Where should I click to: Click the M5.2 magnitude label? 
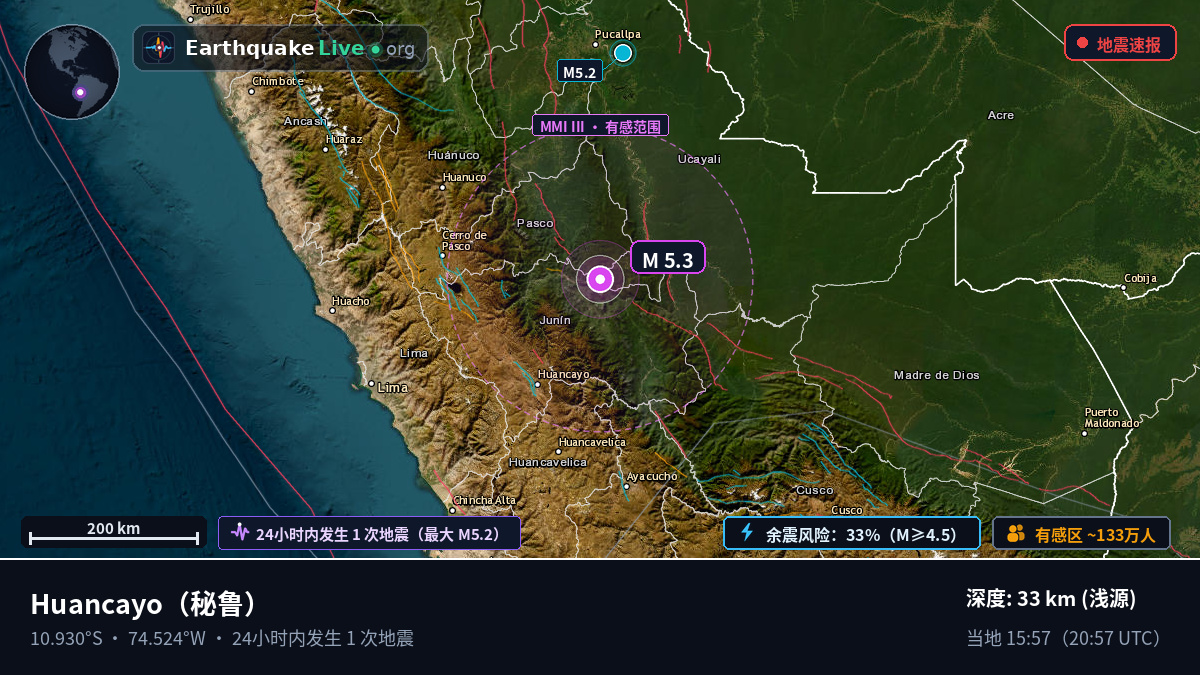(x=580, y=72)
